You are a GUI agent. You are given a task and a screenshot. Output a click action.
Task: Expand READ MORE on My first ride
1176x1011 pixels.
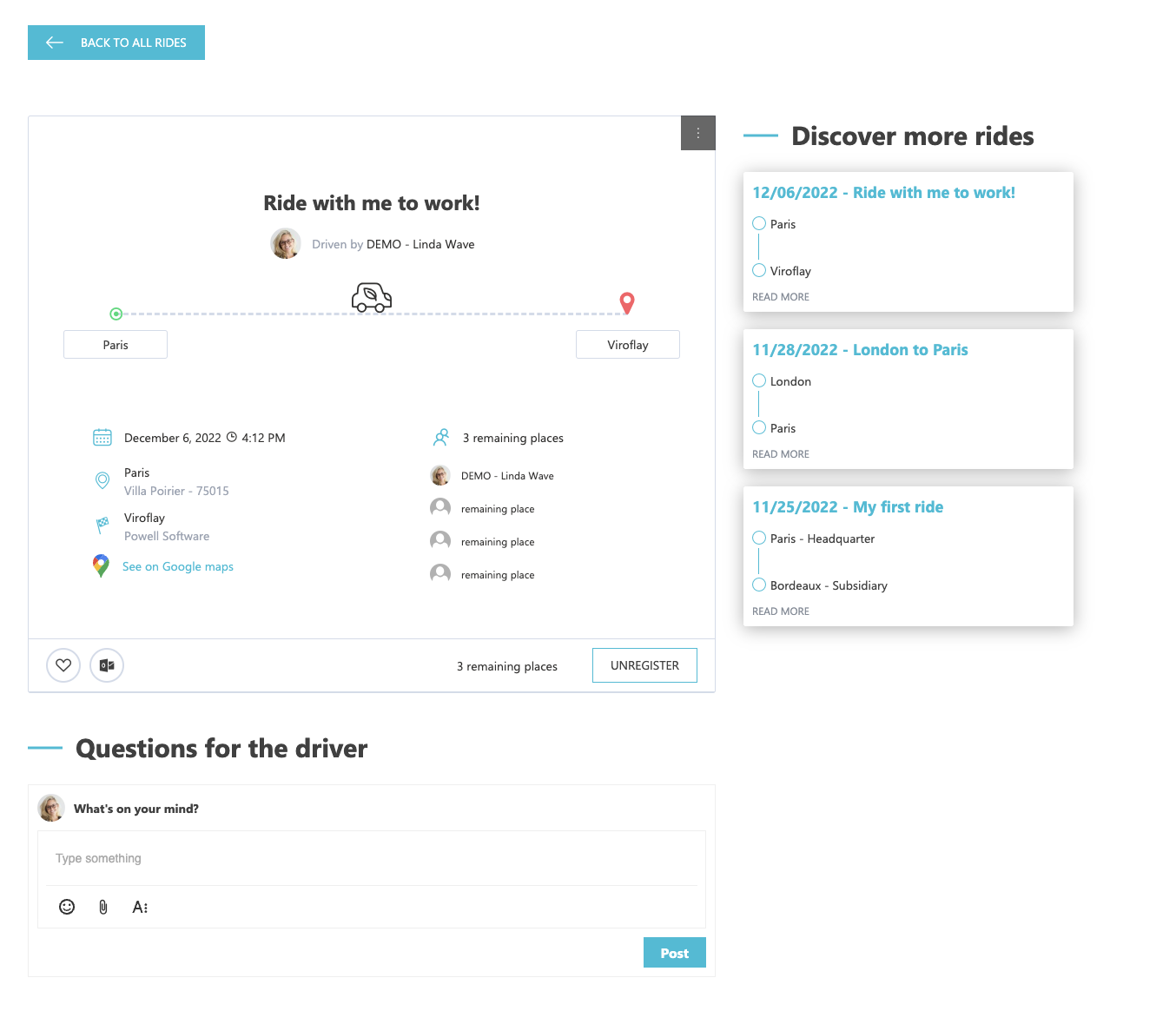click(x=780, y=611)
